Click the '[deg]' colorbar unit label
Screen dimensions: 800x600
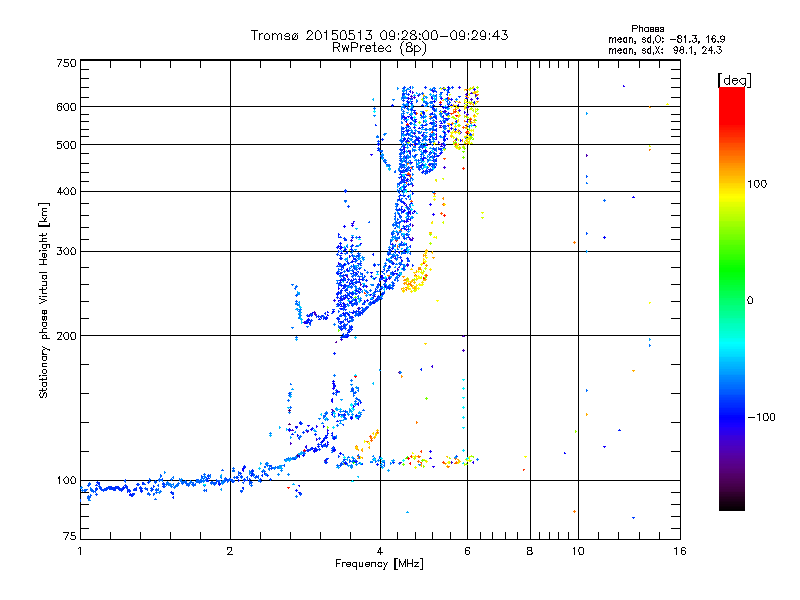734,80
